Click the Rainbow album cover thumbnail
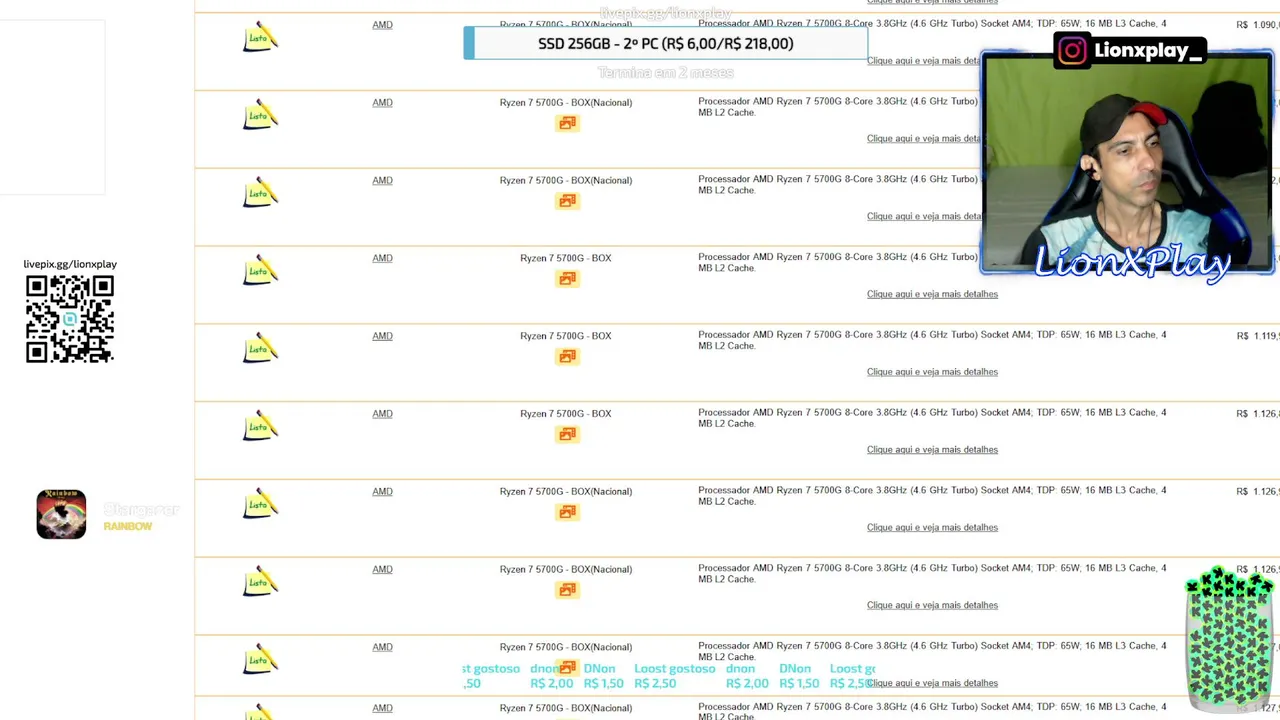Viewport: 1280px width, 720px height. (x=61, y=514)
